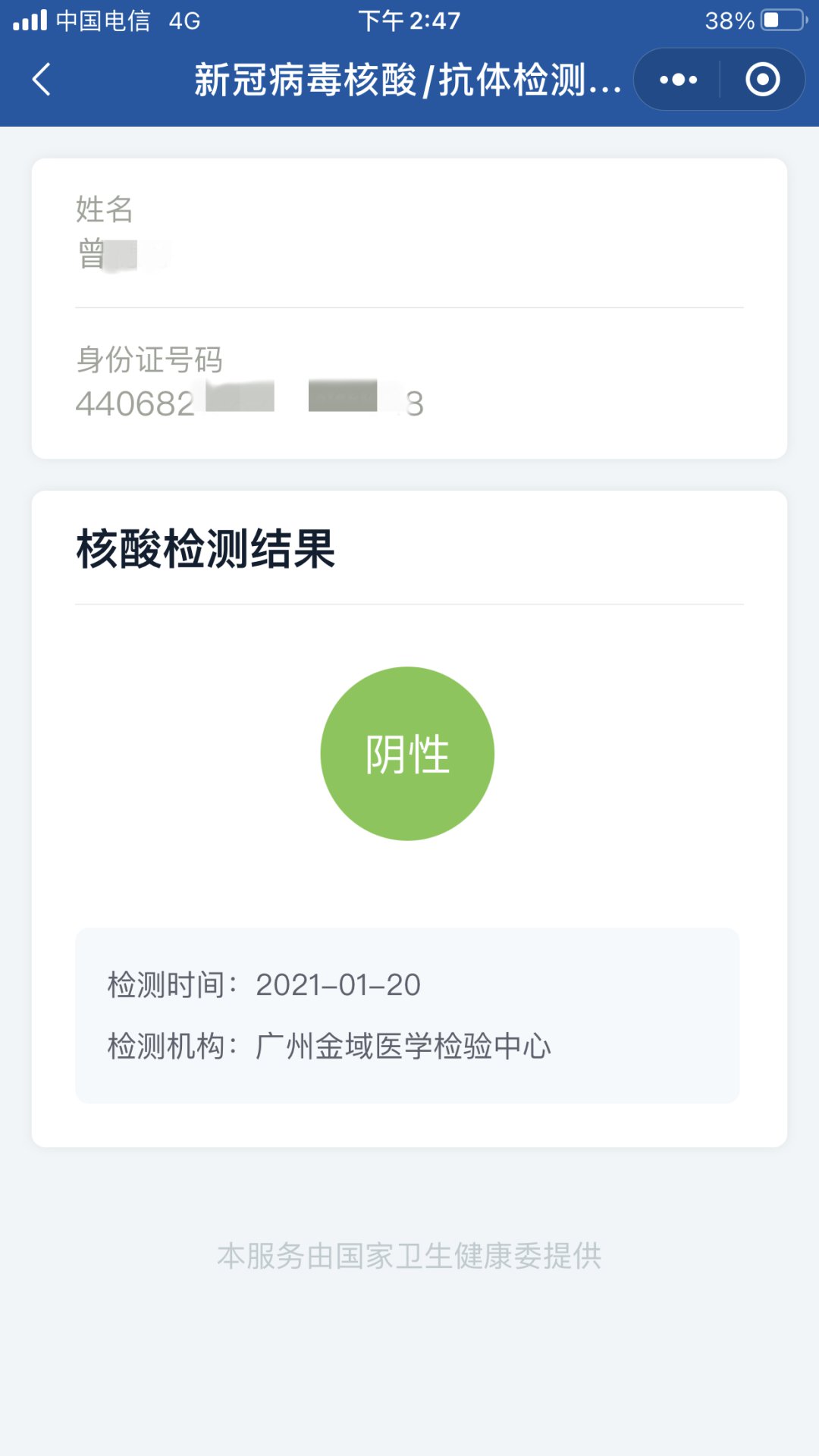Tap the 4G network indicator
The height and width of the screenshot is (1456, 819).
(x=184, y=20)
